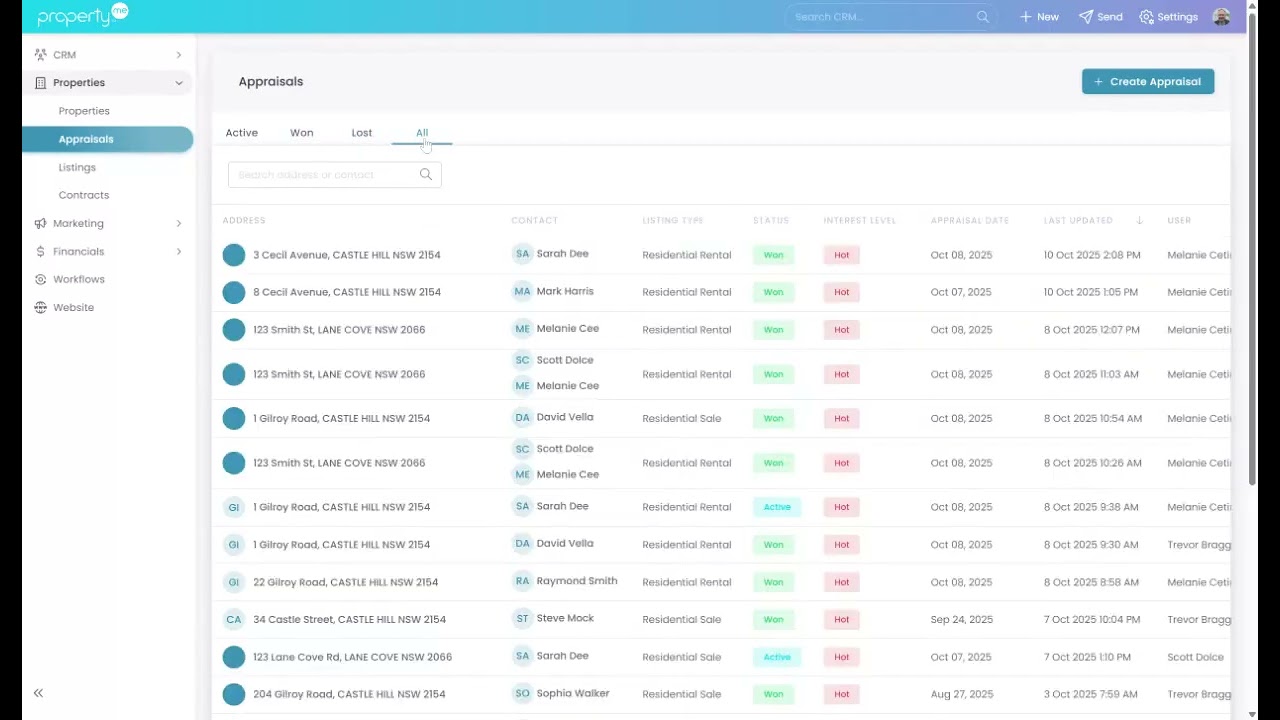Click the ST avatar beside Steve Mock
The image size is (1280, 720).
522,619
